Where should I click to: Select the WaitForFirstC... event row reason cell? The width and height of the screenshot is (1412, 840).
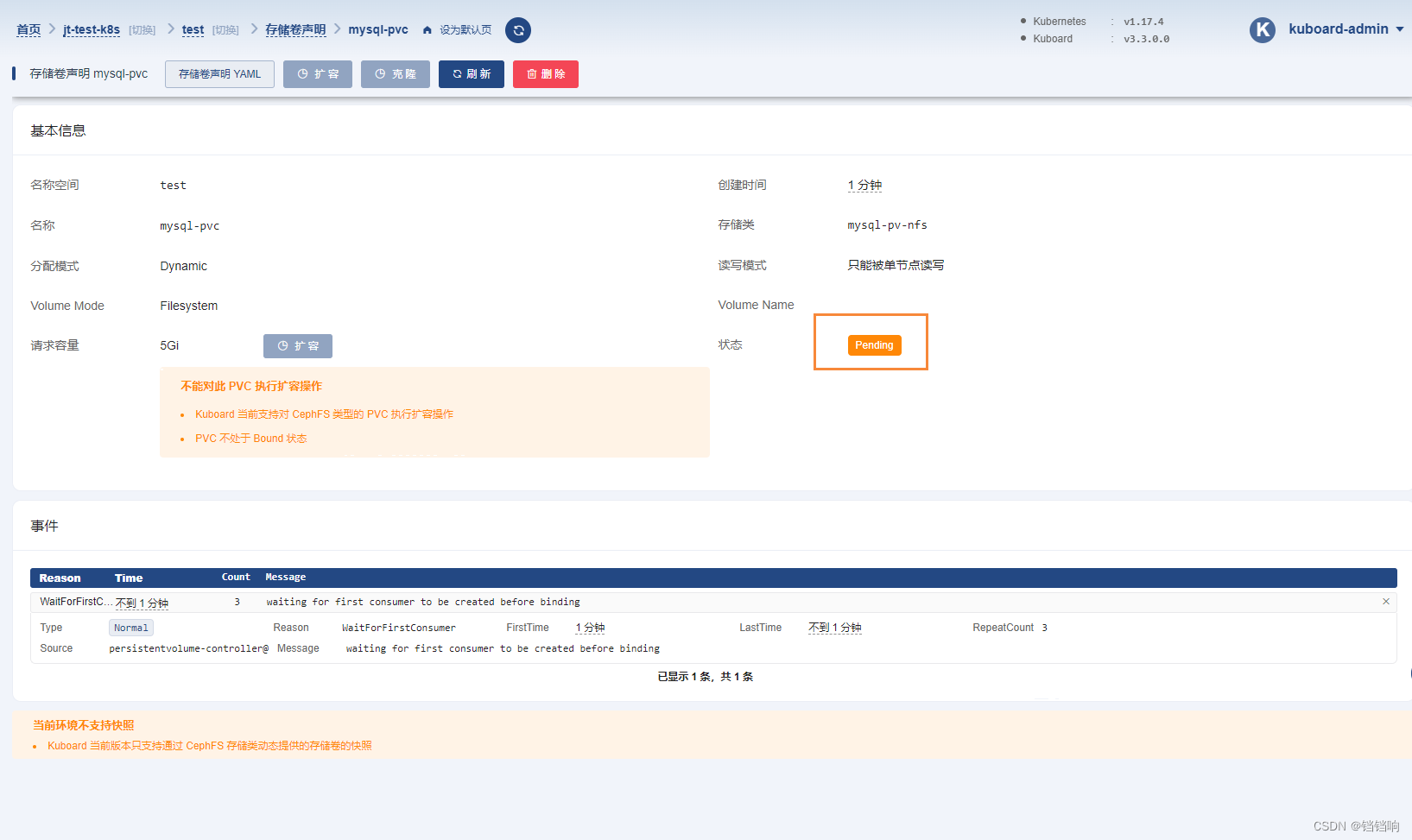pyautogui.click(x=76, y=602)
